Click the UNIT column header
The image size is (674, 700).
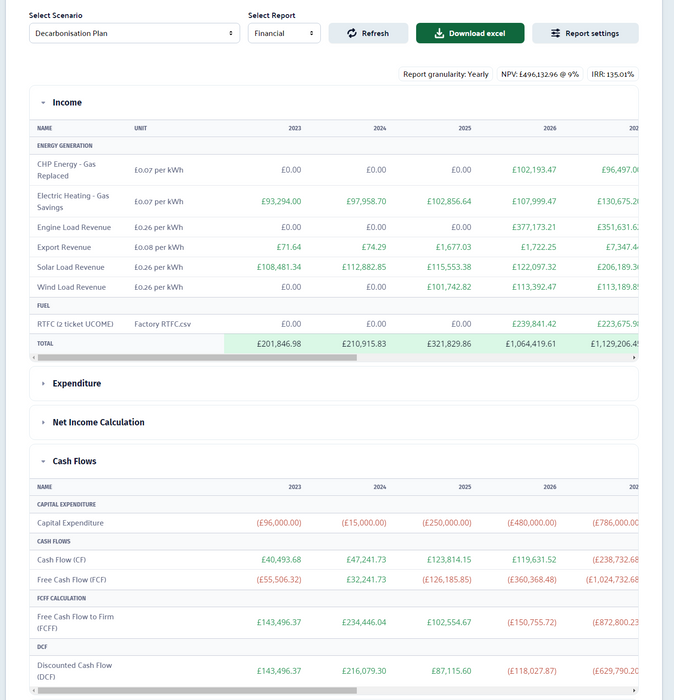pyautogui.click(x=141, y=128)
